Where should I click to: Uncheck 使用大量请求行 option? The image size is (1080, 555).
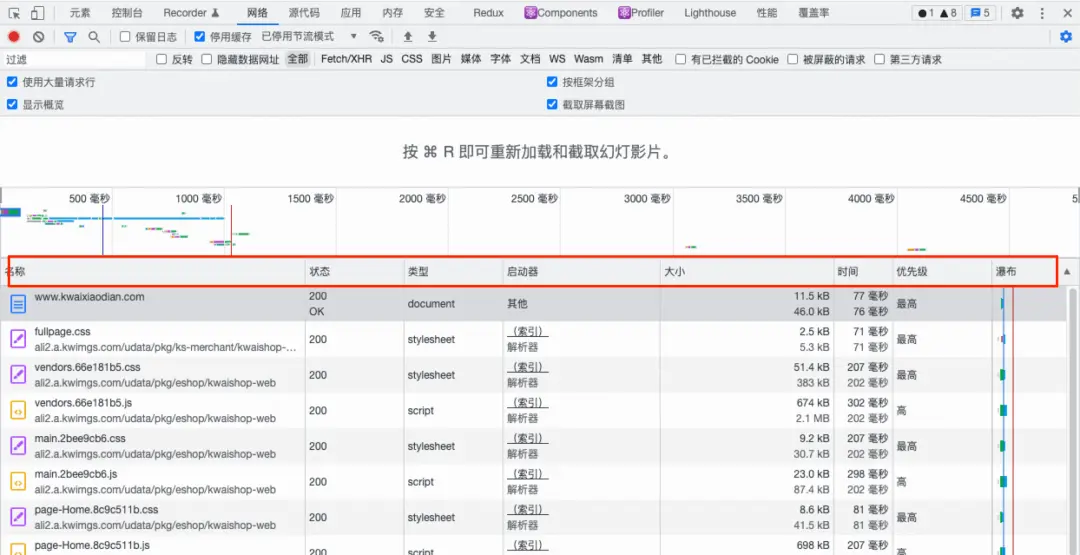pos(12,82)
